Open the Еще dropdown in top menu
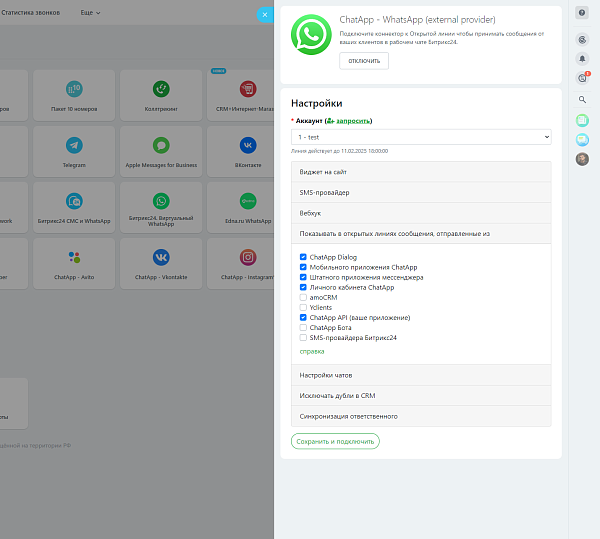 (x=90, y=13)
